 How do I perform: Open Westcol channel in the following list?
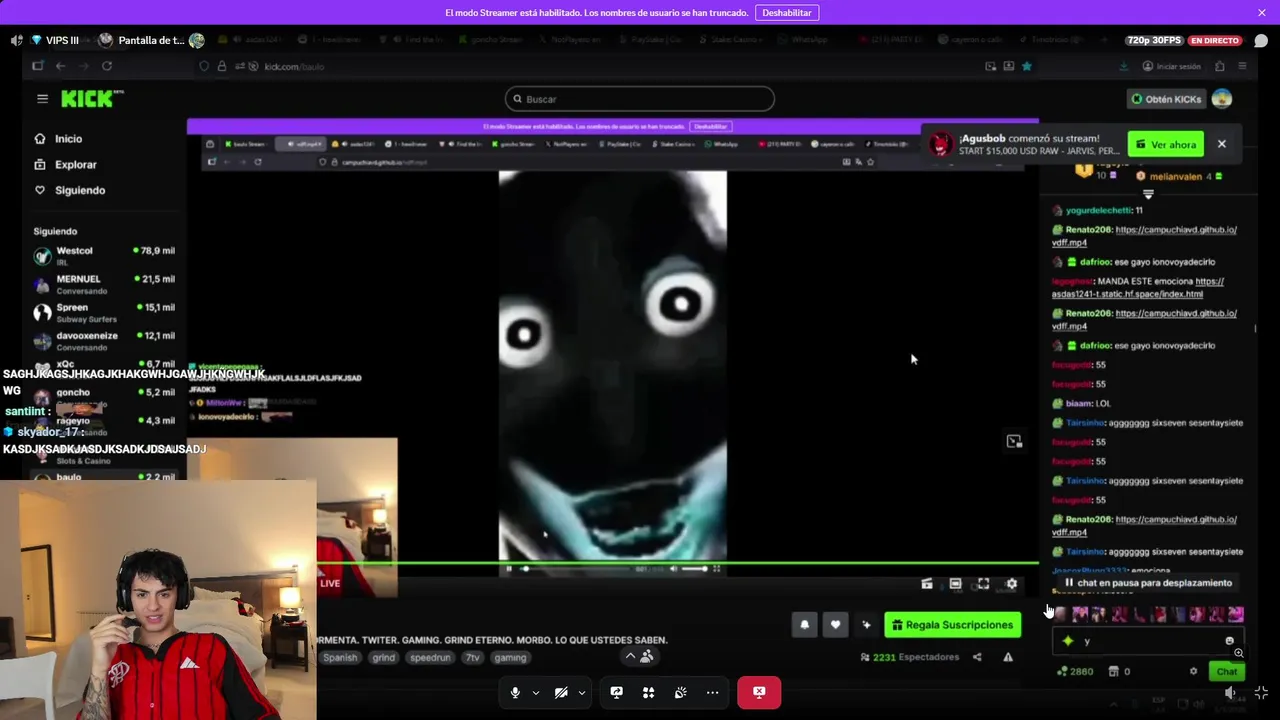coord(104,256)
